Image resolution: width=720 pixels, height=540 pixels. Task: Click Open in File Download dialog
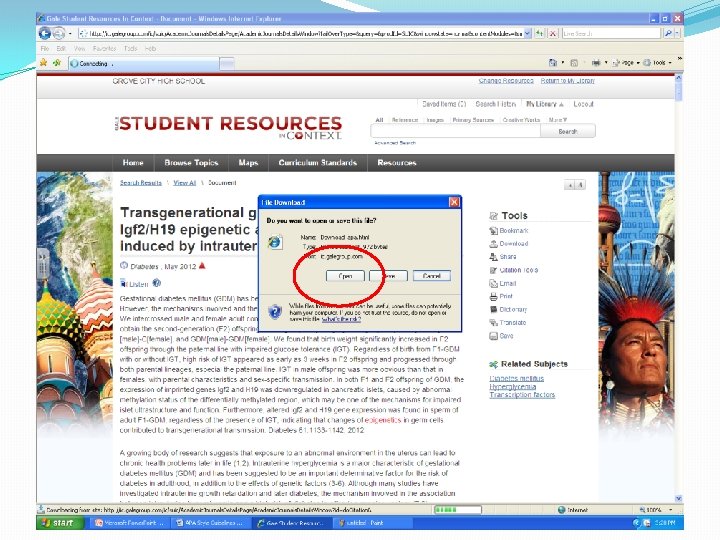(x=345, y=276)
